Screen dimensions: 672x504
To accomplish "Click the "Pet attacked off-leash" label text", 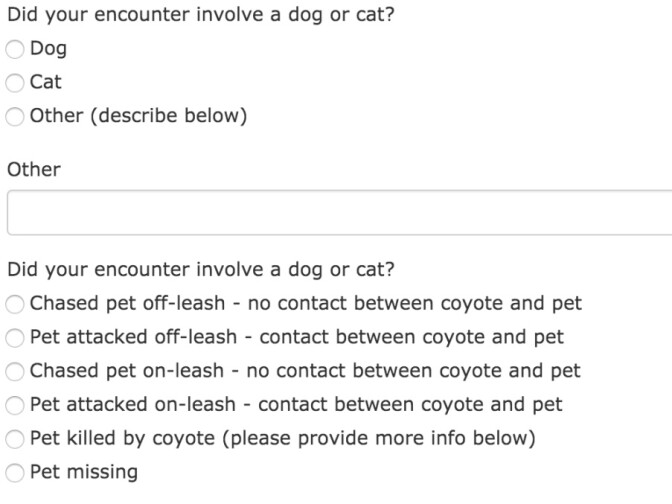I will (297, 337).
